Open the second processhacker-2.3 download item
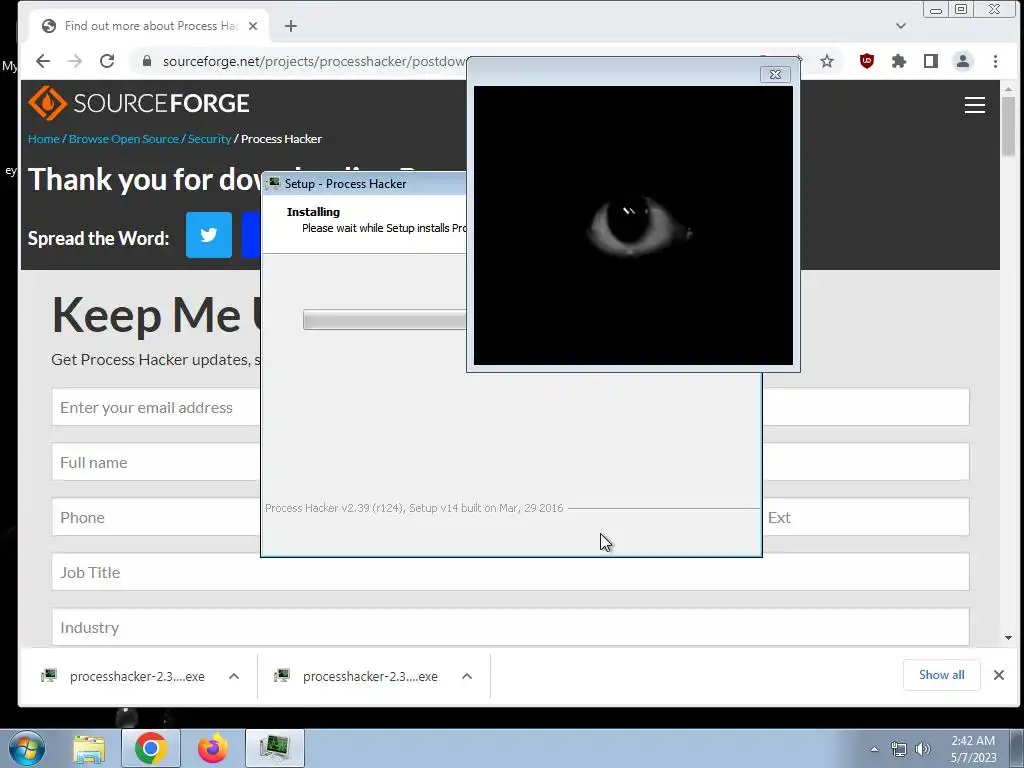This screenshot has width=1024, height=768. pos(358,677)
